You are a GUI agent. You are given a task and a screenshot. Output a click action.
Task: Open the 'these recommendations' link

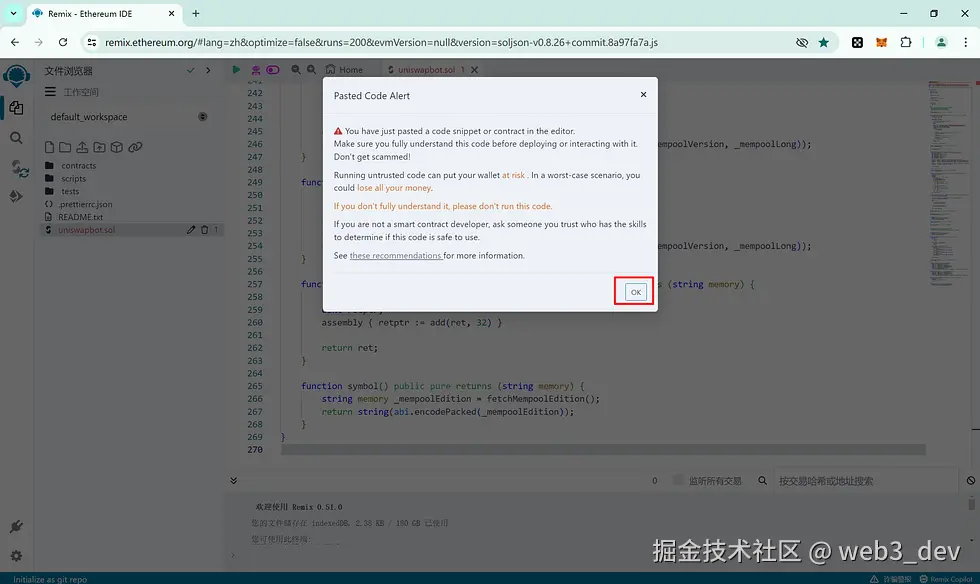[396, 256]
